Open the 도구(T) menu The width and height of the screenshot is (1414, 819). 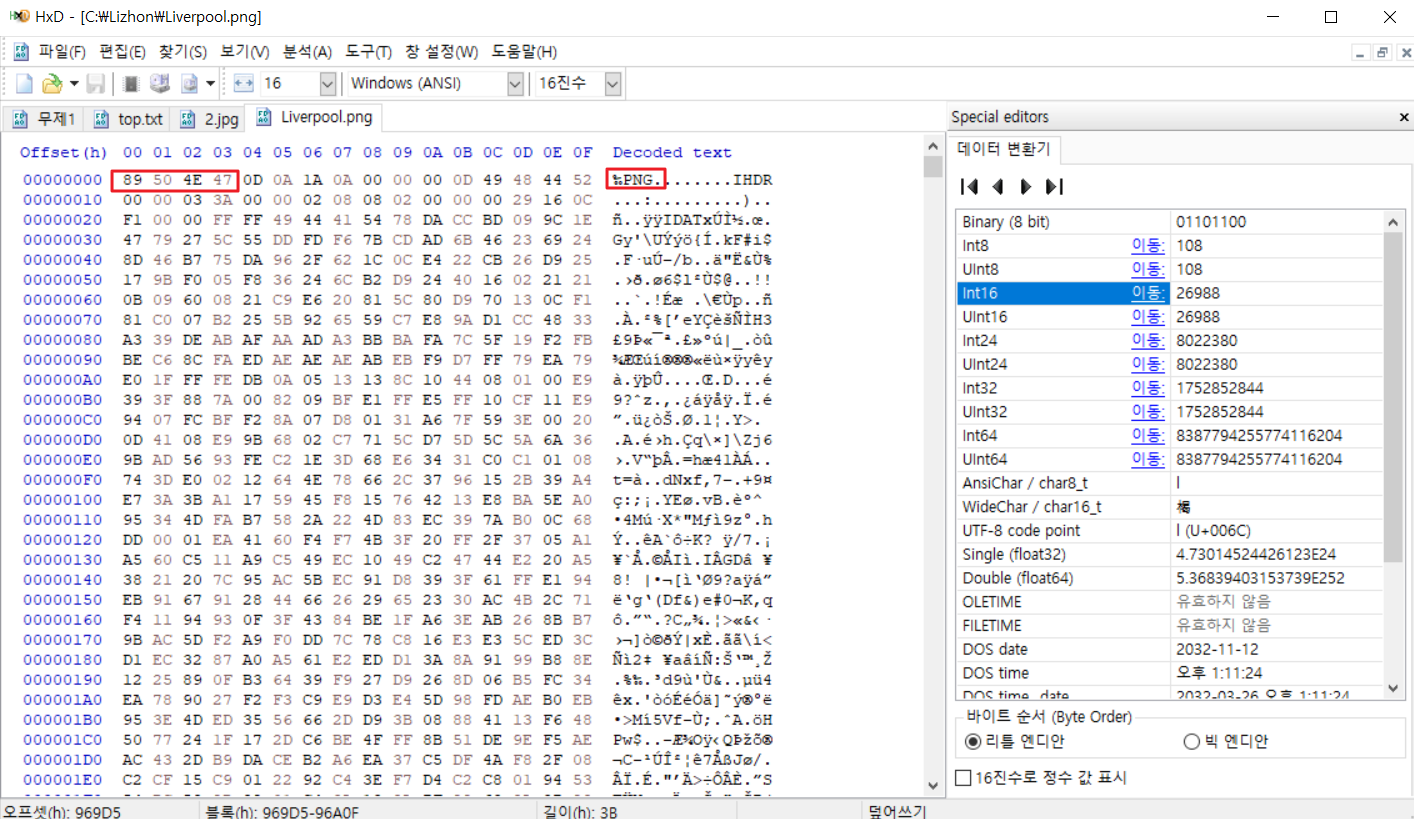tap(369, 52)
